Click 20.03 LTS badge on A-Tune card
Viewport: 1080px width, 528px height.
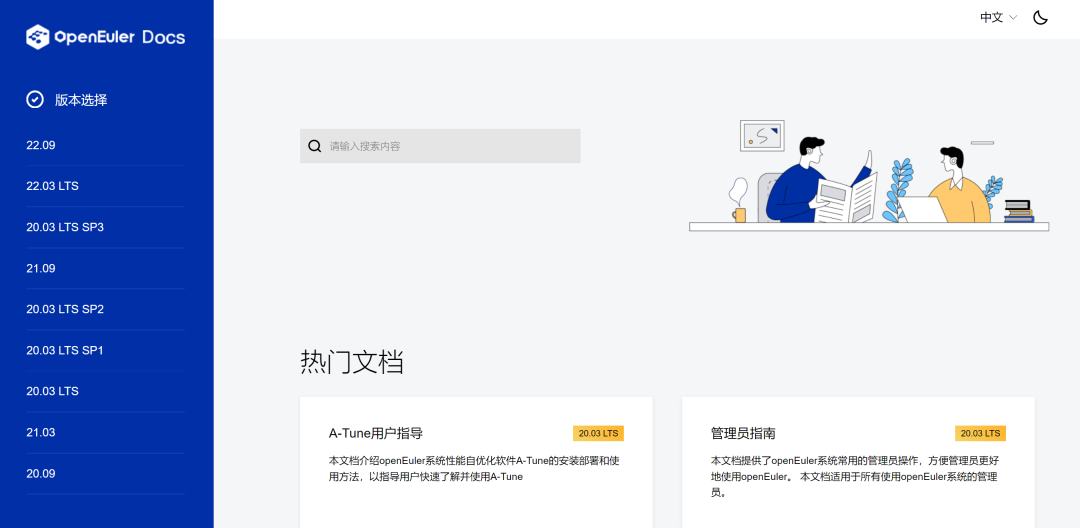(598, 434)
